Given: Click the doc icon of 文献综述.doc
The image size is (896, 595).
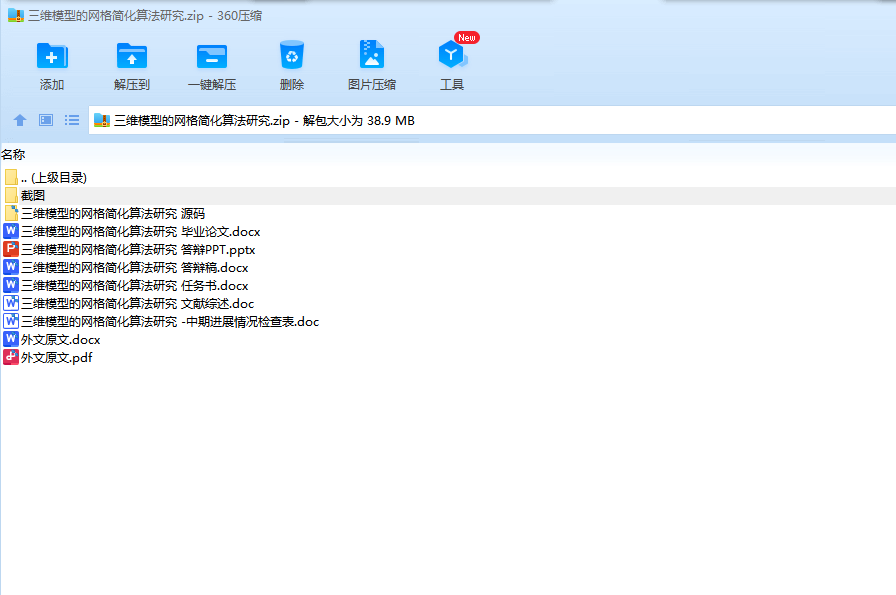Looking at the screenshot, I should tap(11, 304).
